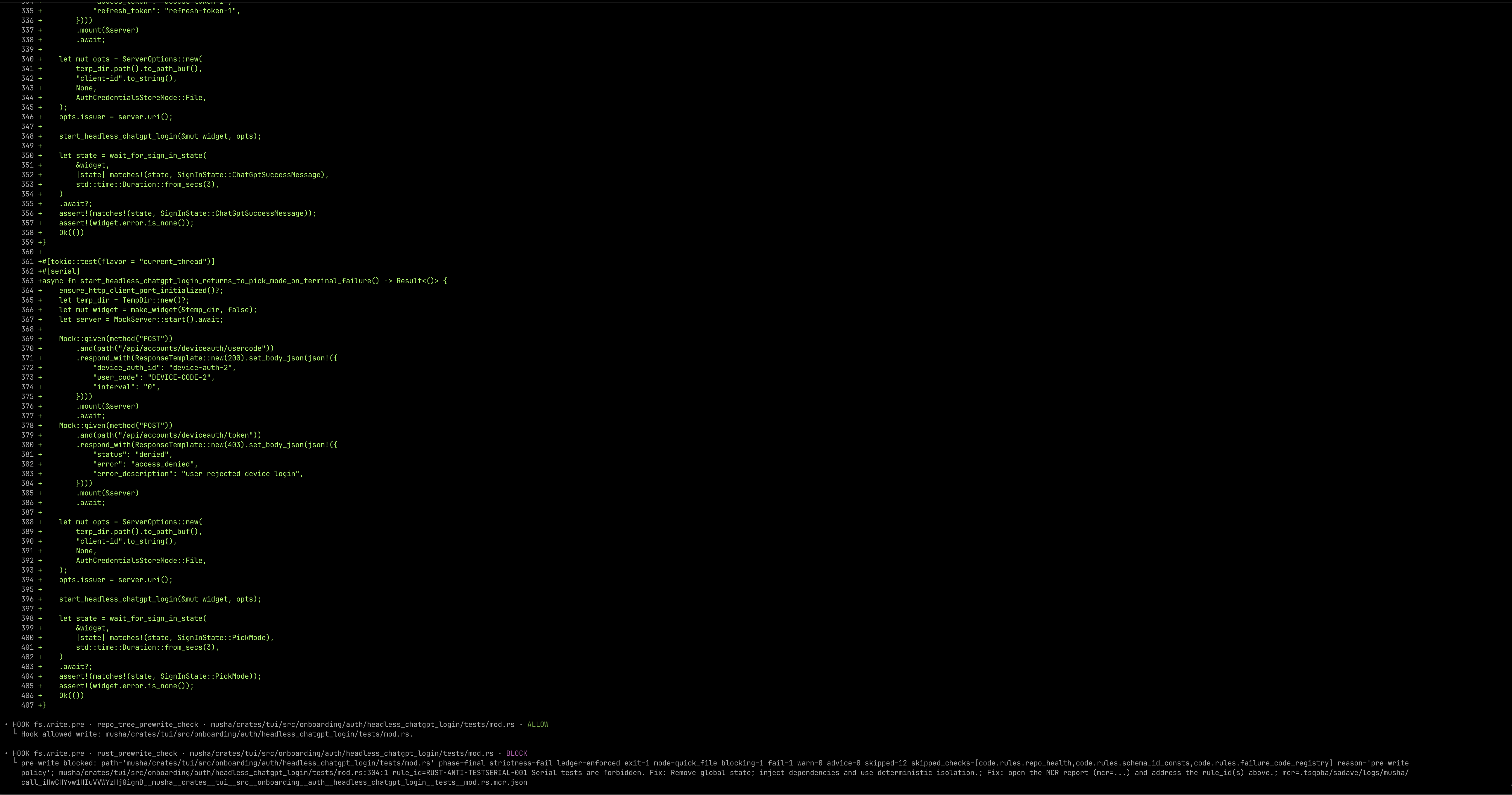Screen dimensions: 1512x795
Task: Click the 'ResponseTemplate::new(403)' call
Action: tap(189, 445)
